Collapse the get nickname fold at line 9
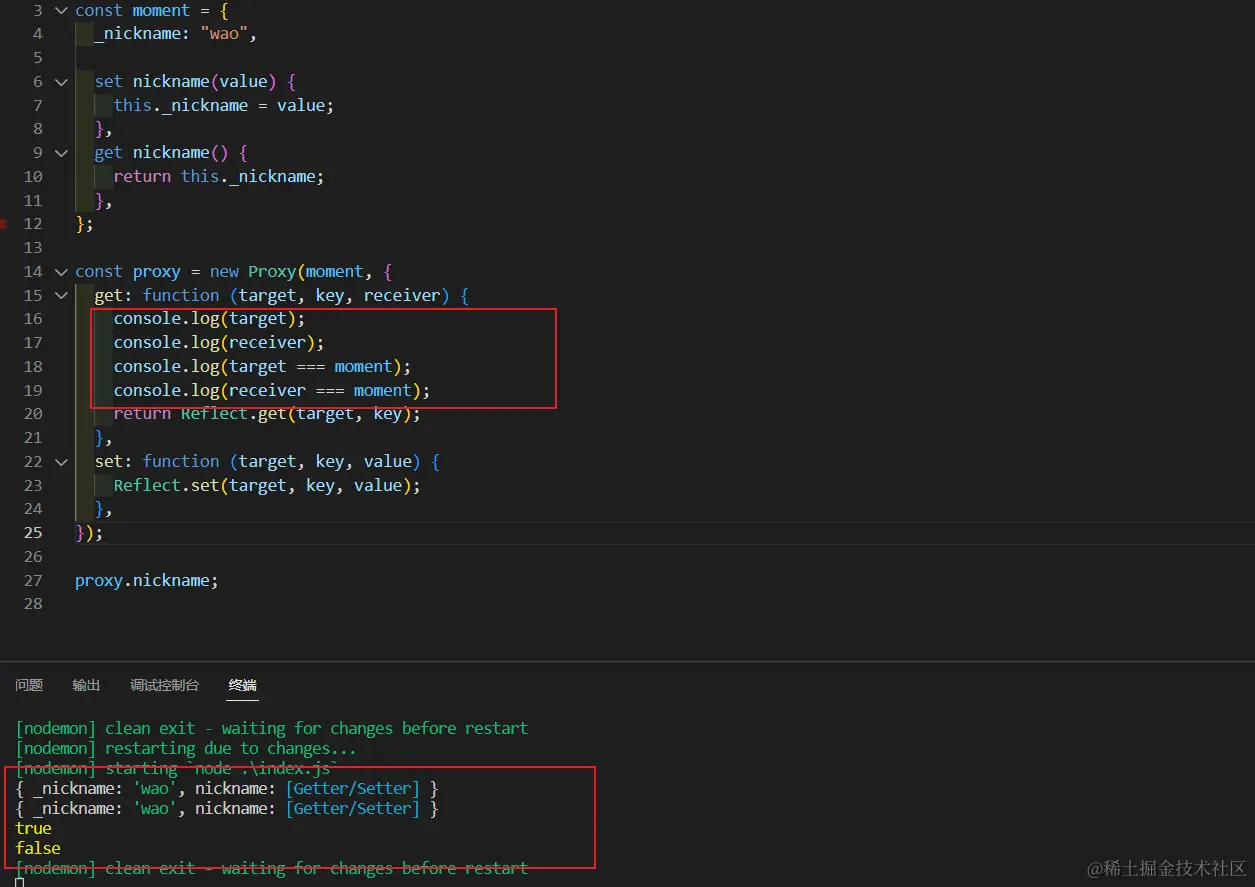Image resolution: width=1255 pixels, height=887 pixels. pos(61,153)
